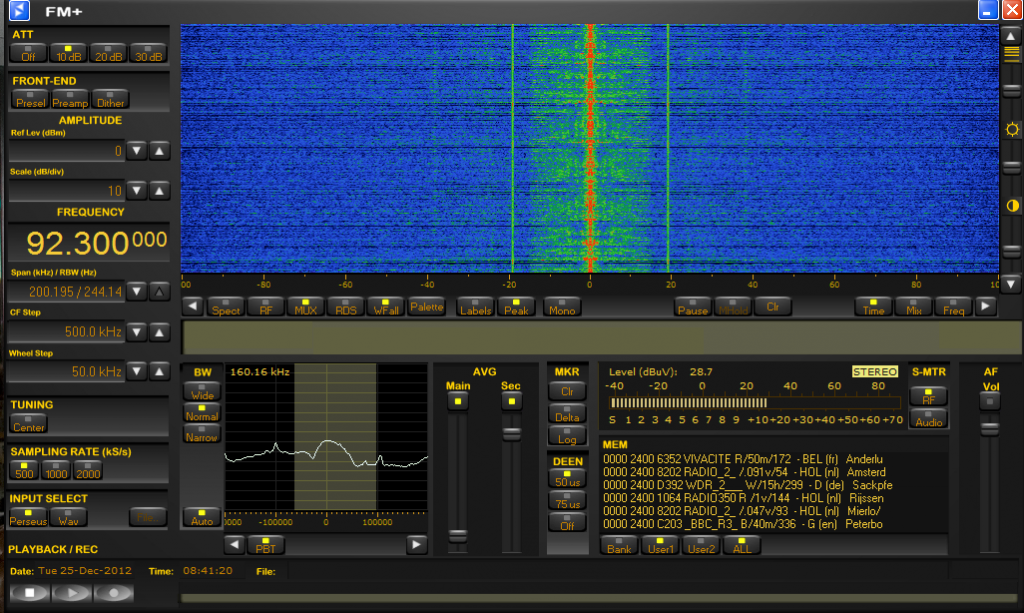The height and width of the screenshot is (613, 1024).
Task: Switch to the RDS display view
Action: coord(346,307)
